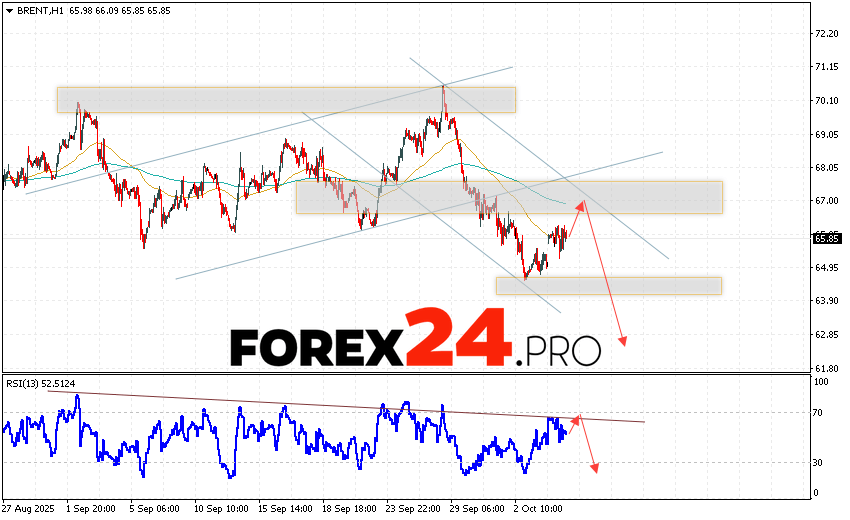Image resolution: width=850 pixels, height=520 pixels.
Task: Click the 72.20 price axis label
Action: (x=826, y=33)
